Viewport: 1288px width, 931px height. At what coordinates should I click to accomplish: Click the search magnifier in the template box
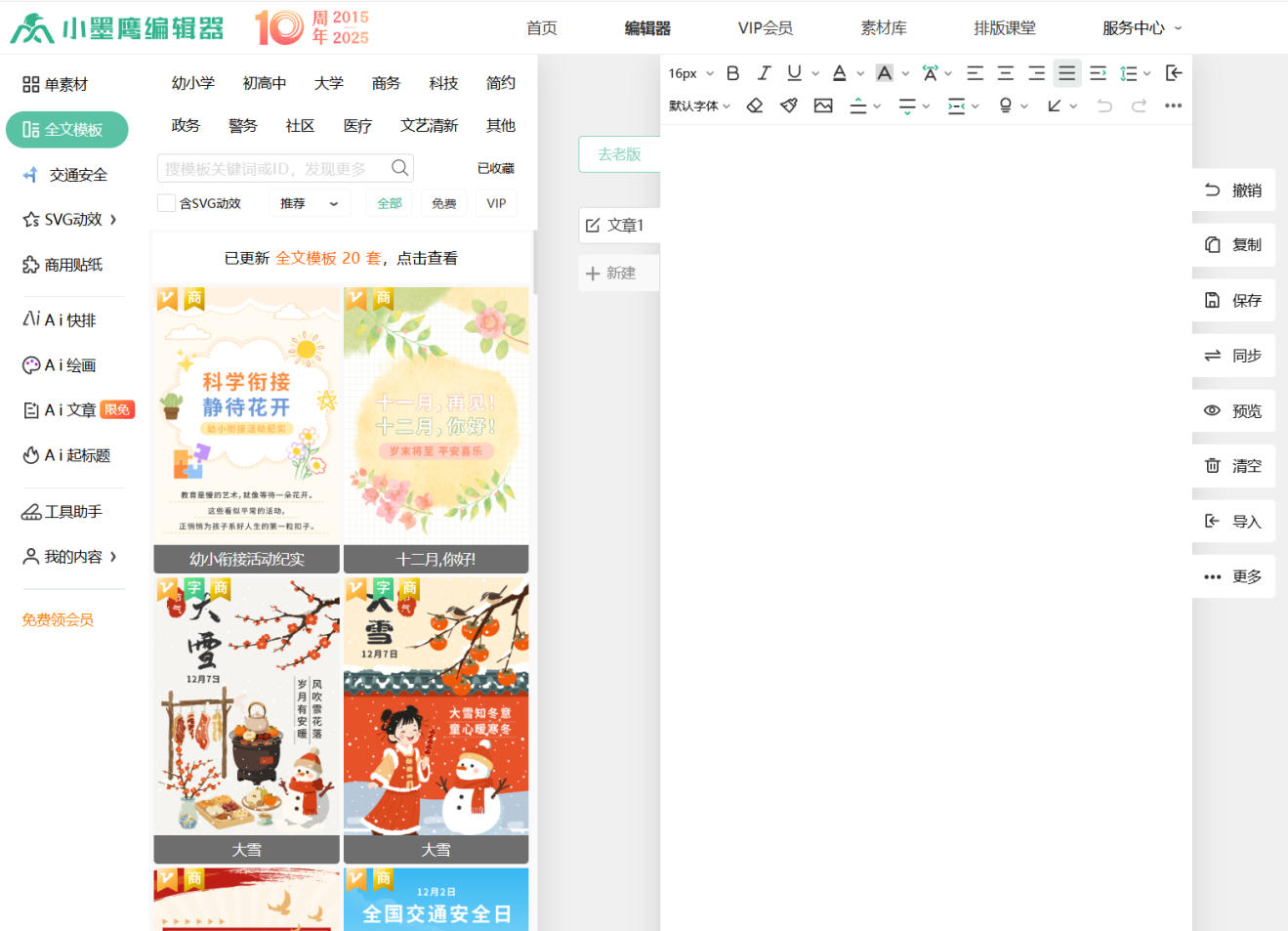point(399,168)
